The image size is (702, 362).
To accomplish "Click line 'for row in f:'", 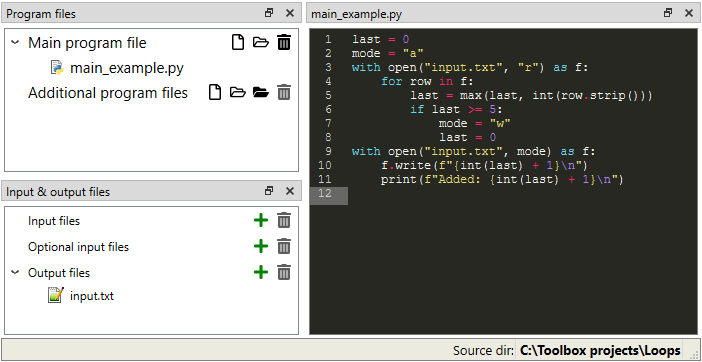I will [427, 81].
